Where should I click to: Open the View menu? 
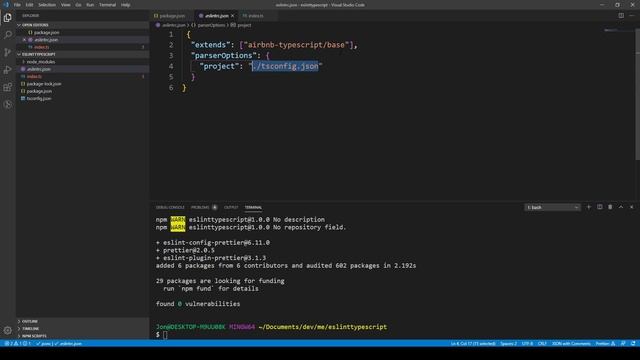pos(65,5)
